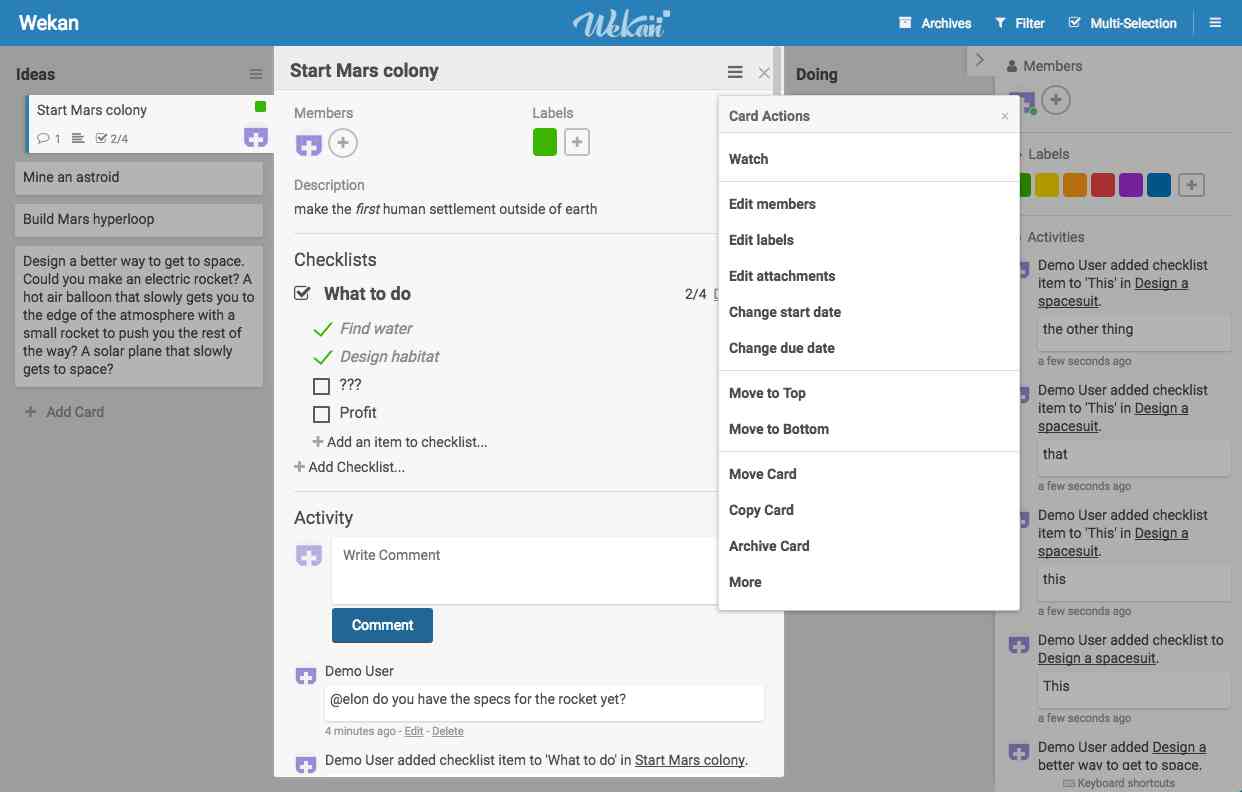Image resolution: width=1242 pixels, height=792 pixels.
Task: Click the Wekan logo in the header
Action: 621,22
